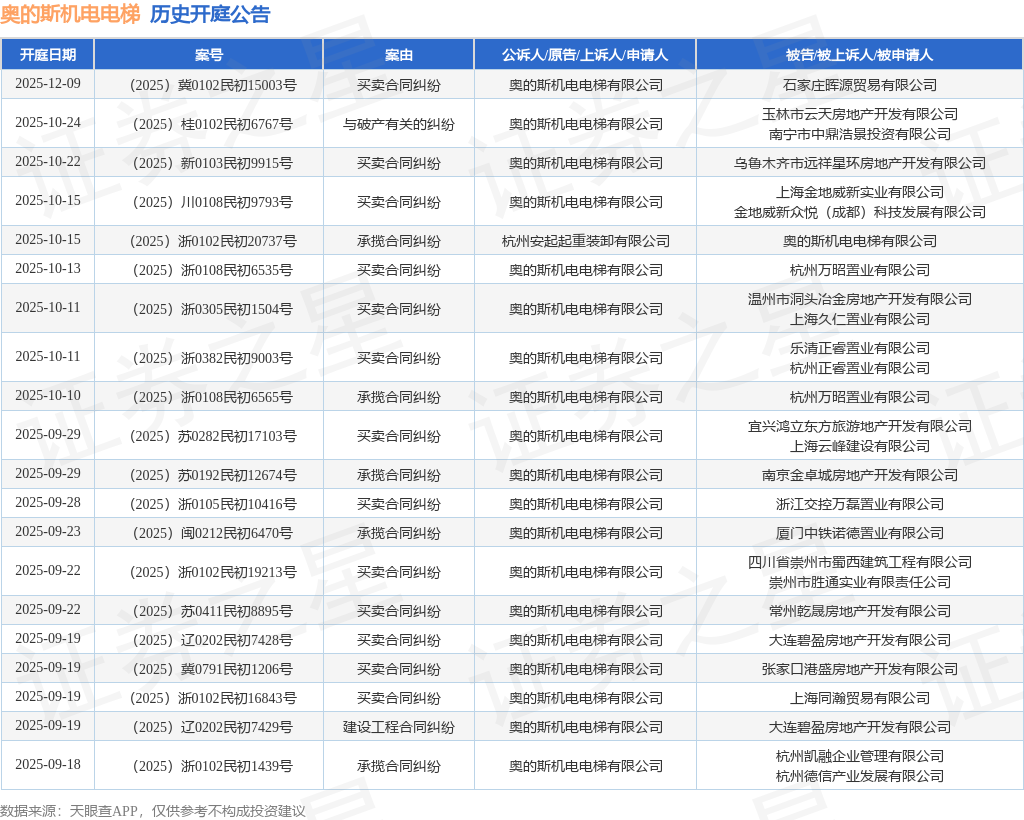Click the 被告/被上诉人/被申请人 header
The height and width of the screenshot is (820, 1024).
(x=859, y=55)
